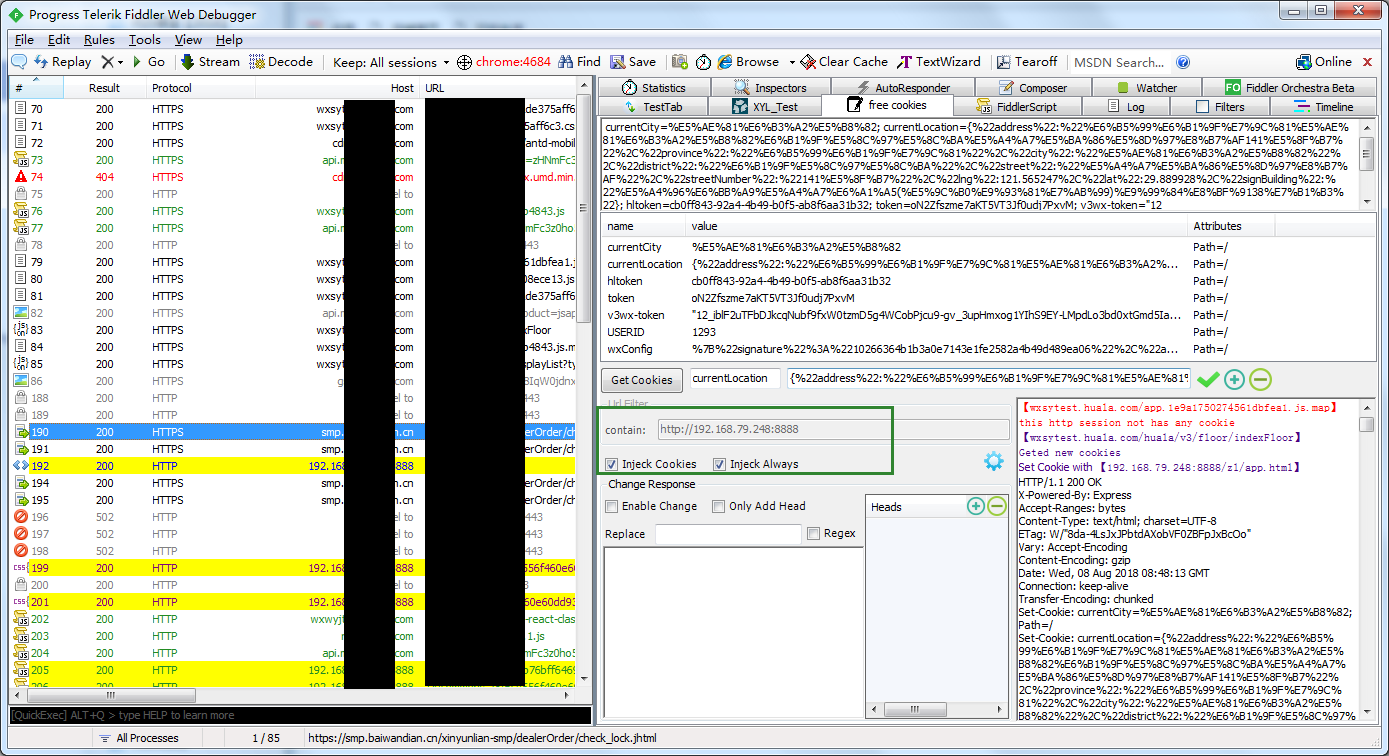Viewport: 1389px width, 756px height.
Task: Open the File menu
Action: [24, 40]
